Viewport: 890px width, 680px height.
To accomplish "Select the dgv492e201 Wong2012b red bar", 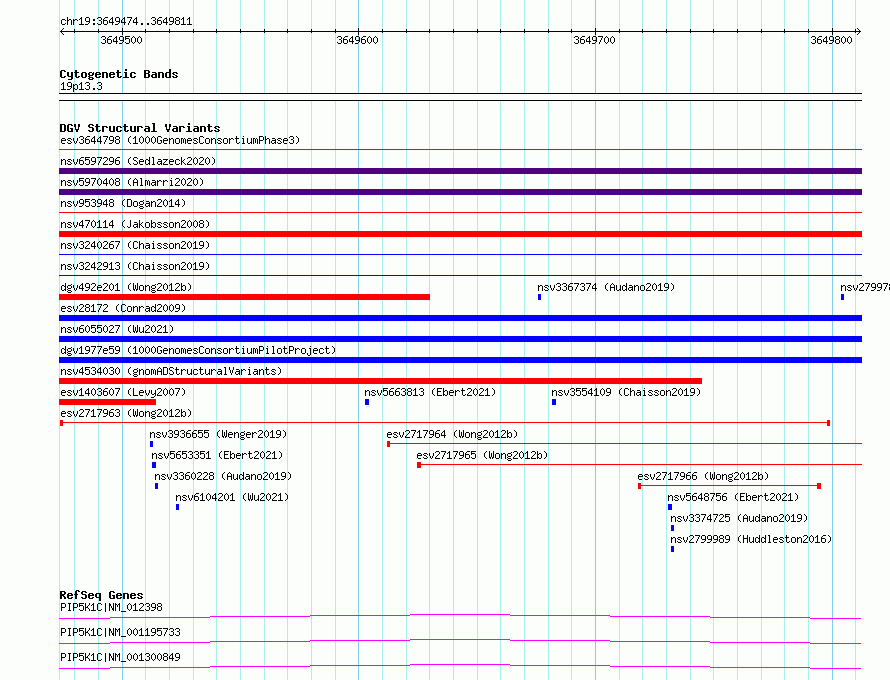I will [244, 297].
